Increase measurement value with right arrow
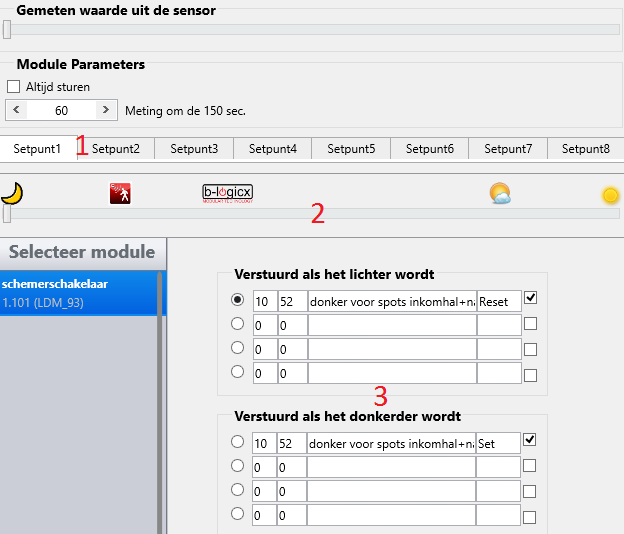The height and width of the screenshot is (534, 624). click(x=106, y=110)
